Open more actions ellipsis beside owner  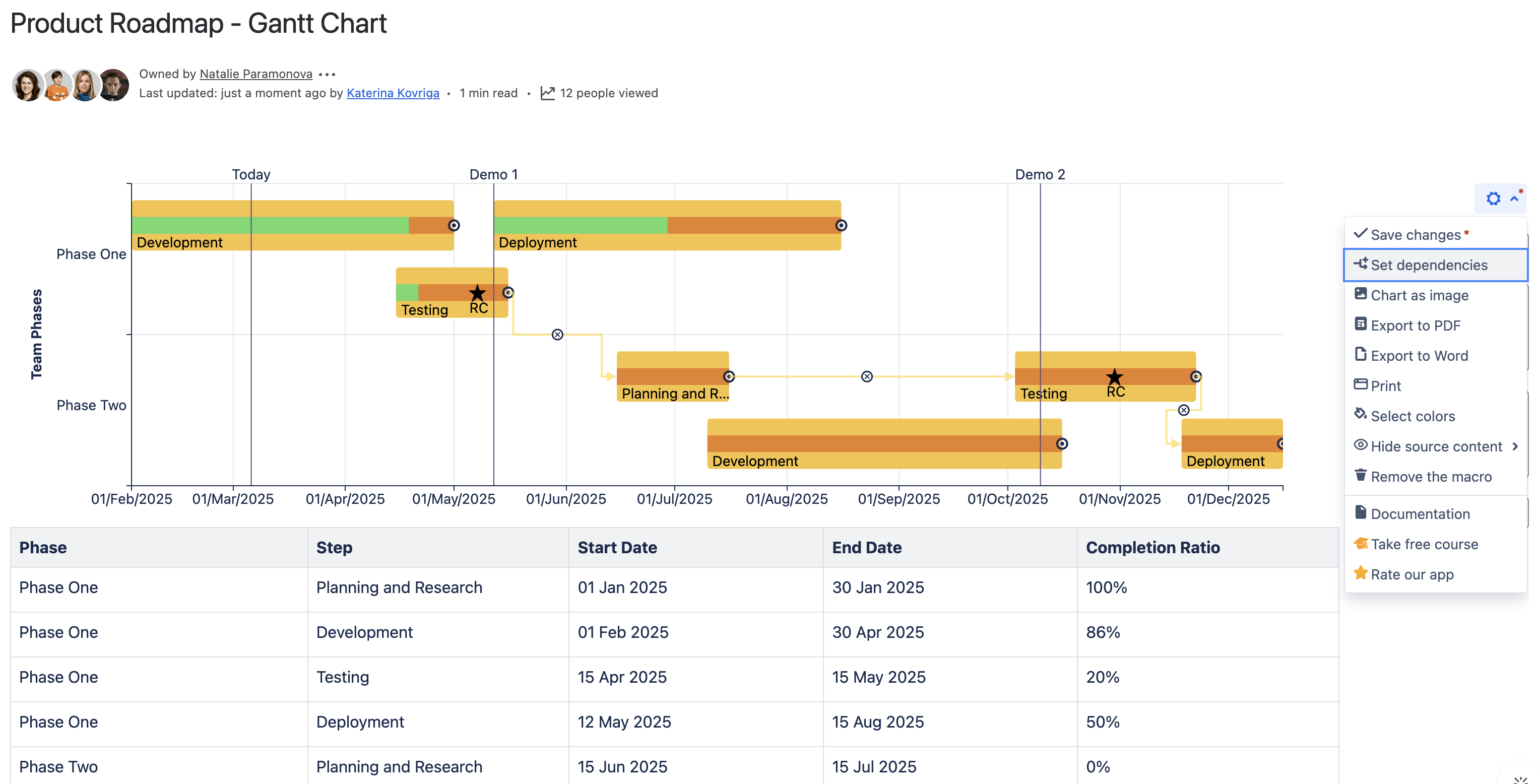[x=327, y=74]
